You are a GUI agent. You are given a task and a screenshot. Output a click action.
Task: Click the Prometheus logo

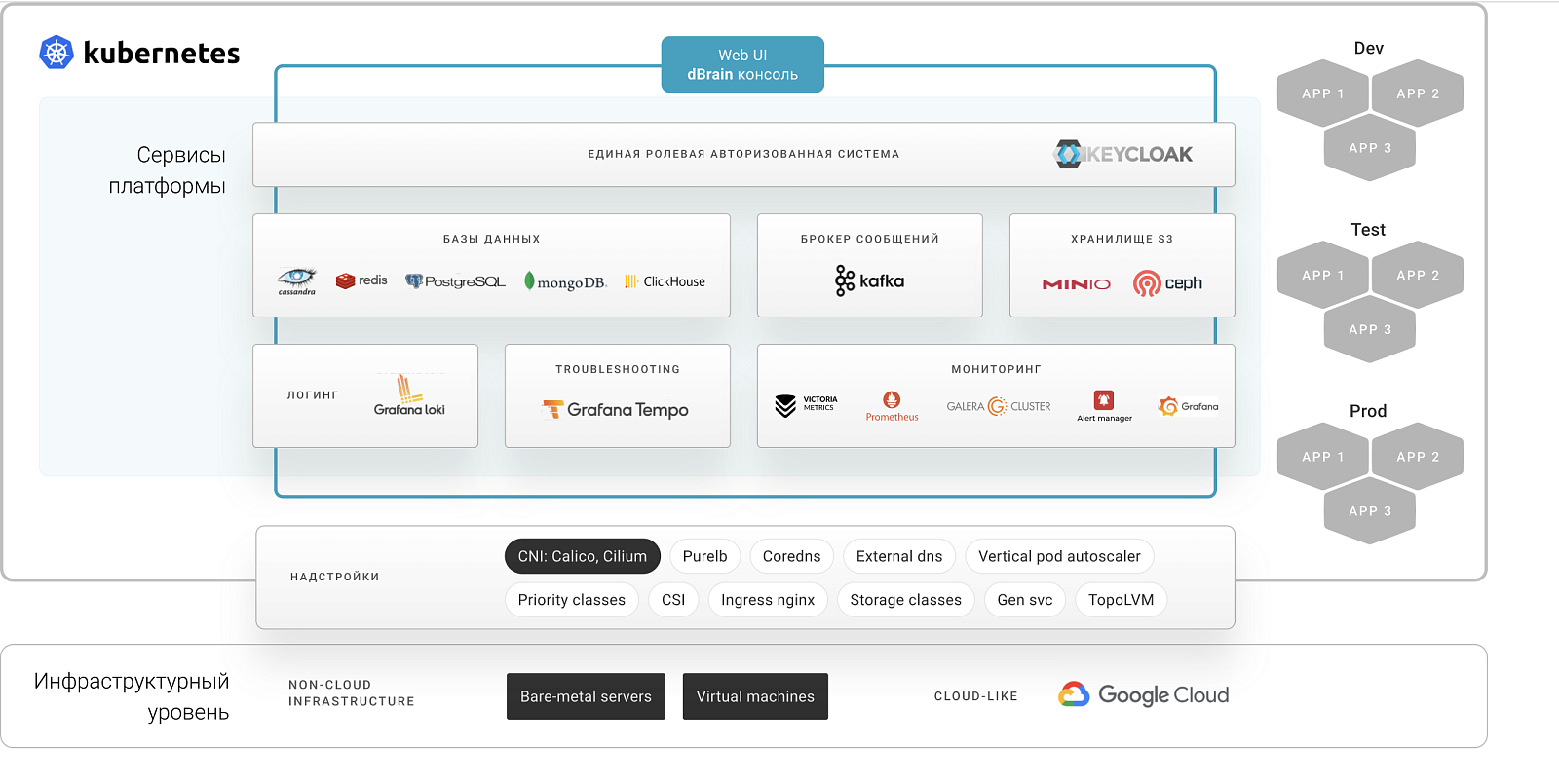coord(892,406)
